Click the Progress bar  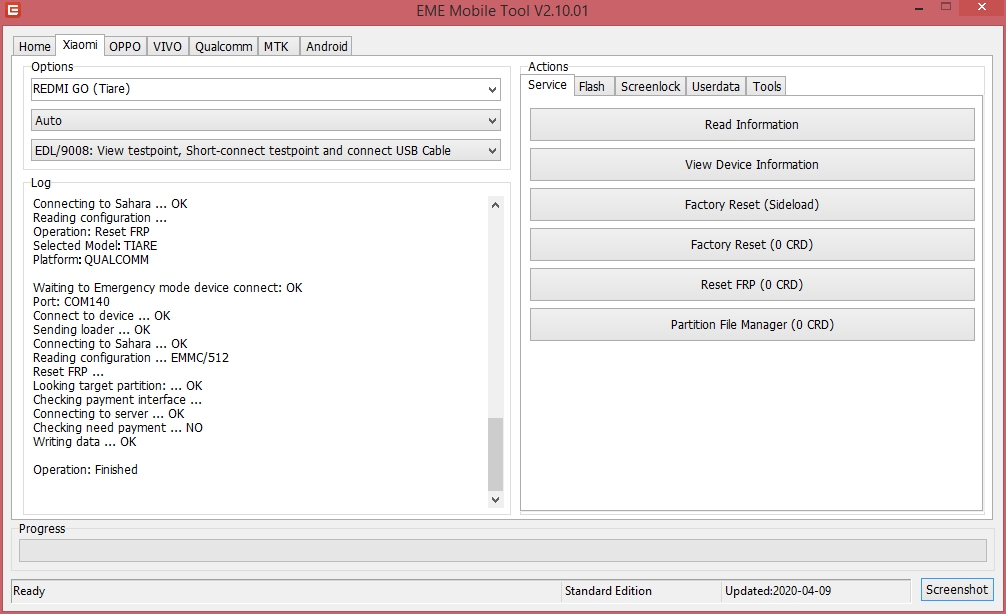[x=502, y=550]
